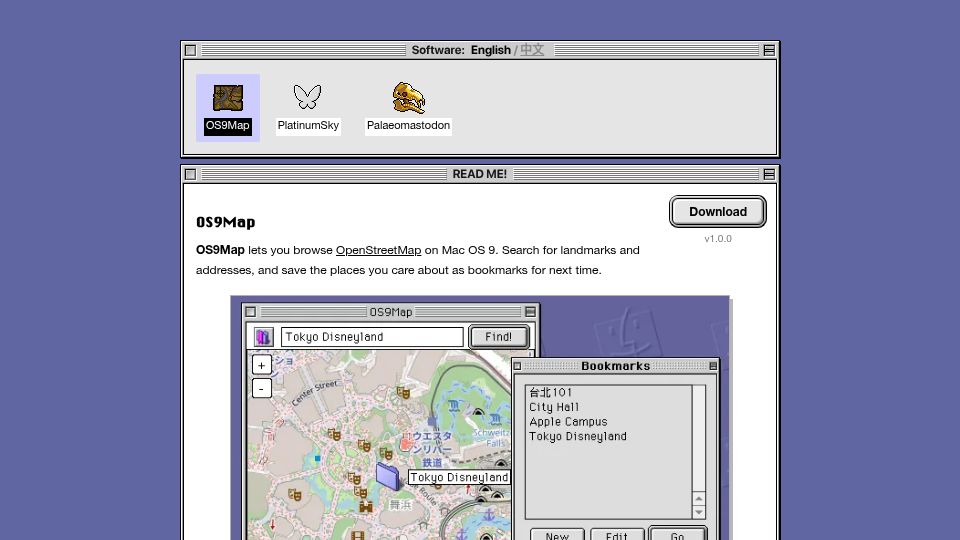Open the OpenStreetMap link

(378, 250)
